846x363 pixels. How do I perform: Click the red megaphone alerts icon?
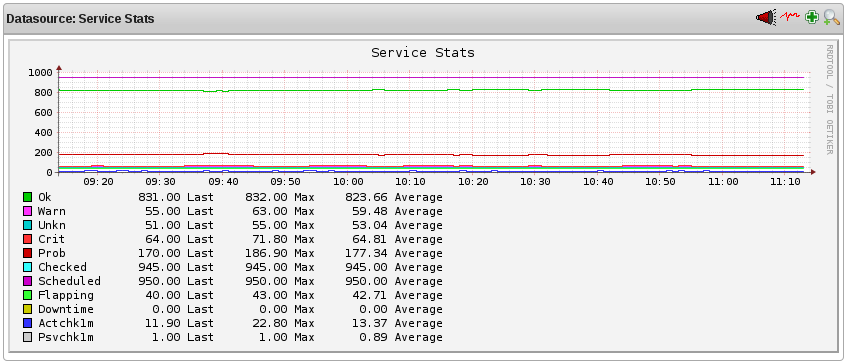point(766,18)
